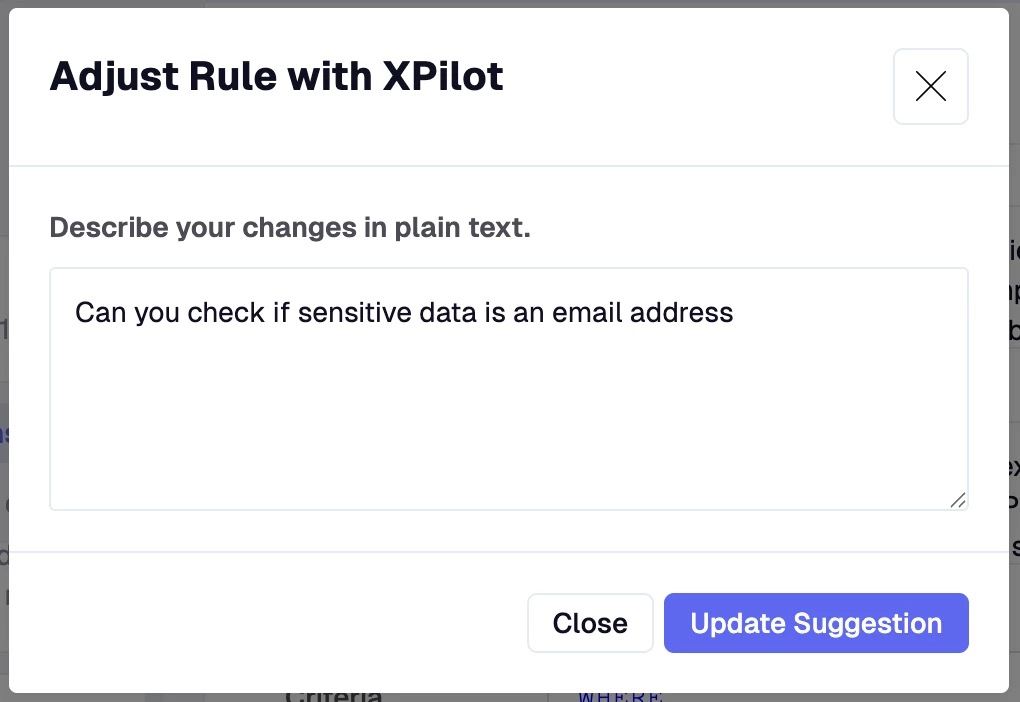Click the text area resize handle
1020x702 pixels.
tap(958, 500)
